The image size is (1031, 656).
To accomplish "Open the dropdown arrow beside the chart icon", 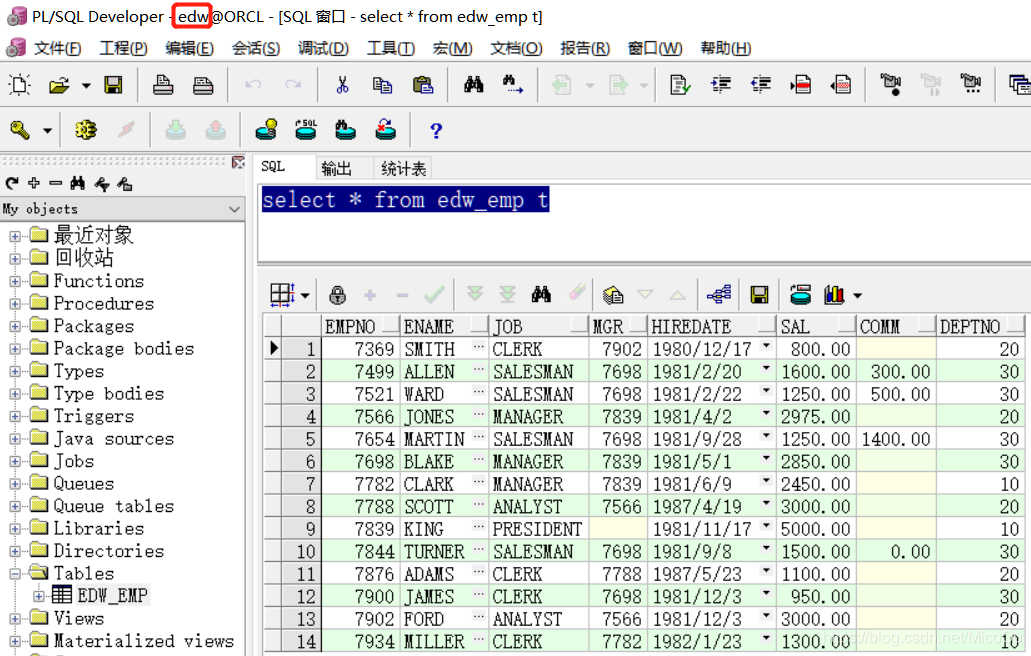I will (x=857, y=296).
